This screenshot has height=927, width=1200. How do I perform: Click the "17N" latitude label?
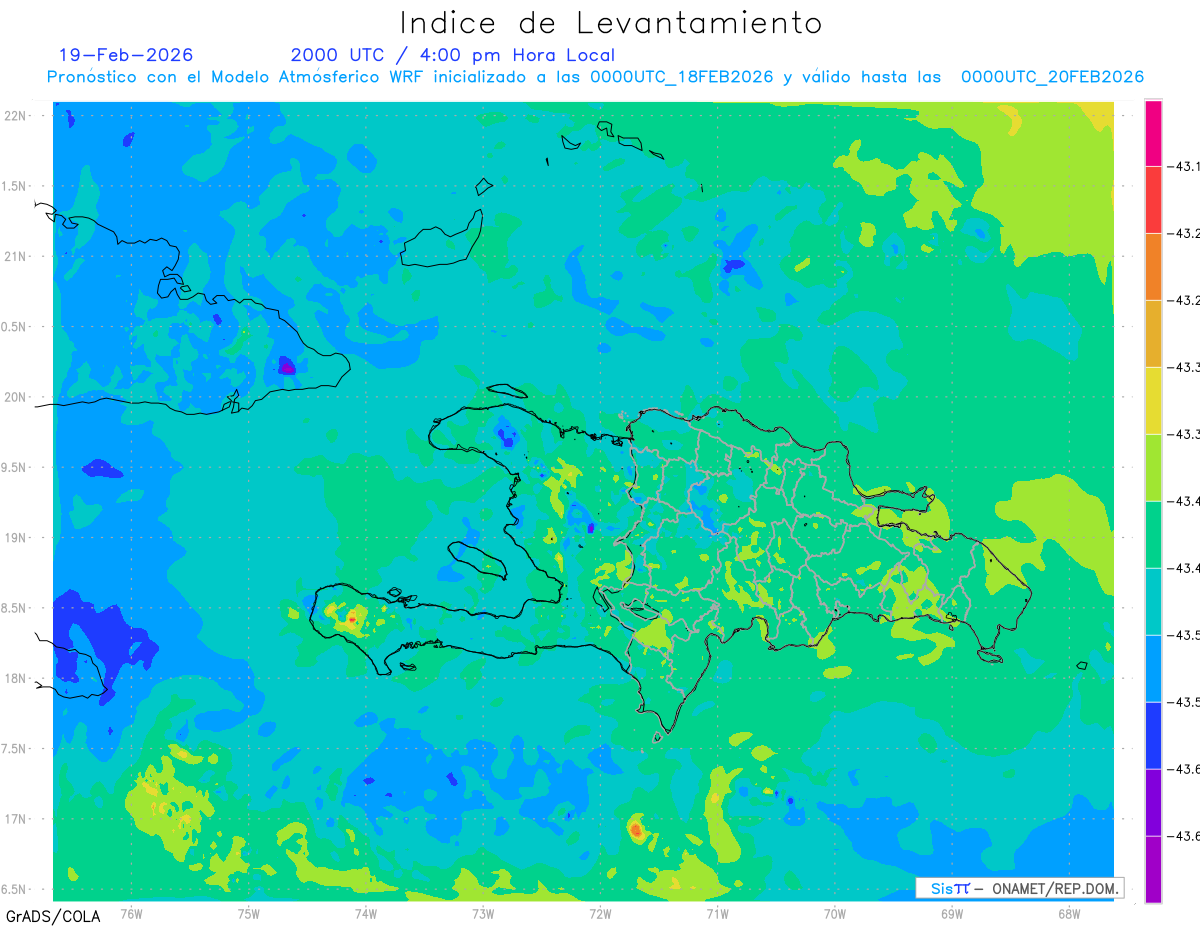(16, 820)
